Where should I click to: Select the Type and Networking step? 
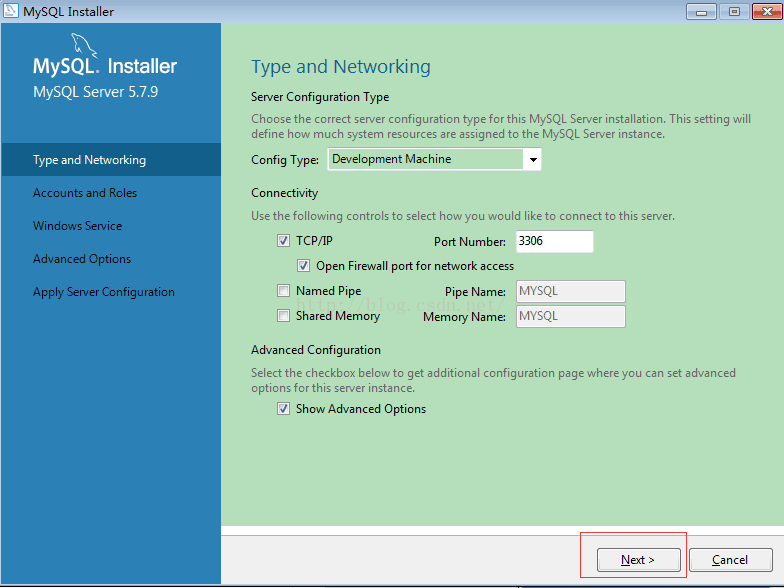111,160
